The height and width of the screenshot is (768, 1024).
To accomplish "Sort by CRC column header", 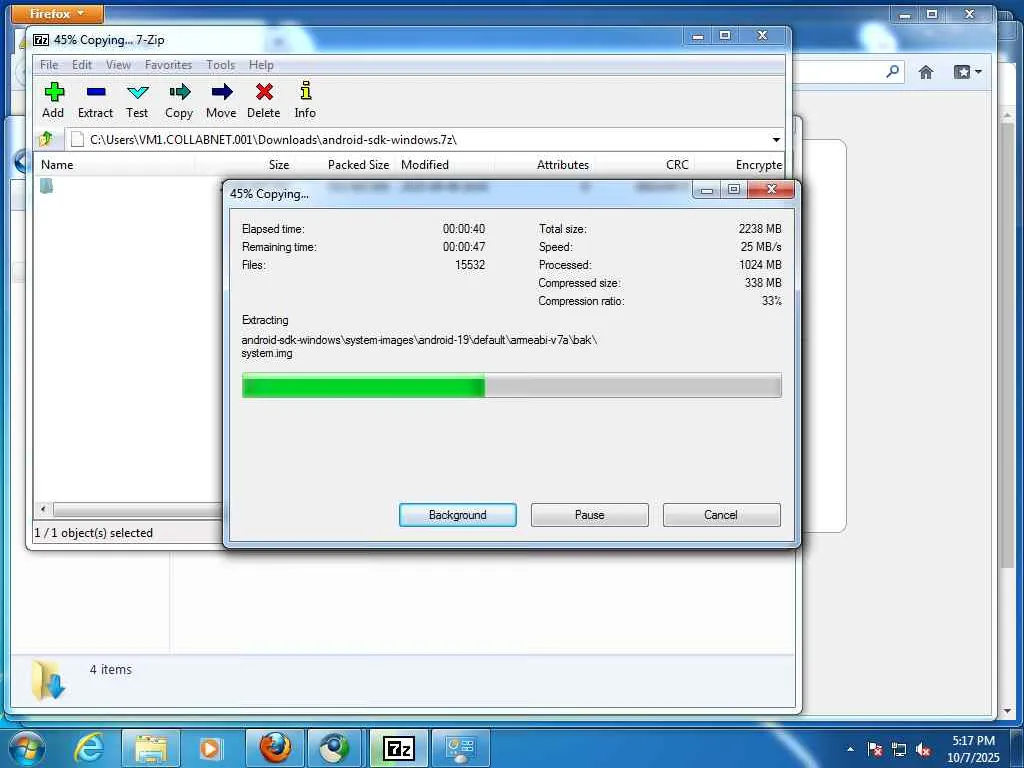I will coord(643,165).
